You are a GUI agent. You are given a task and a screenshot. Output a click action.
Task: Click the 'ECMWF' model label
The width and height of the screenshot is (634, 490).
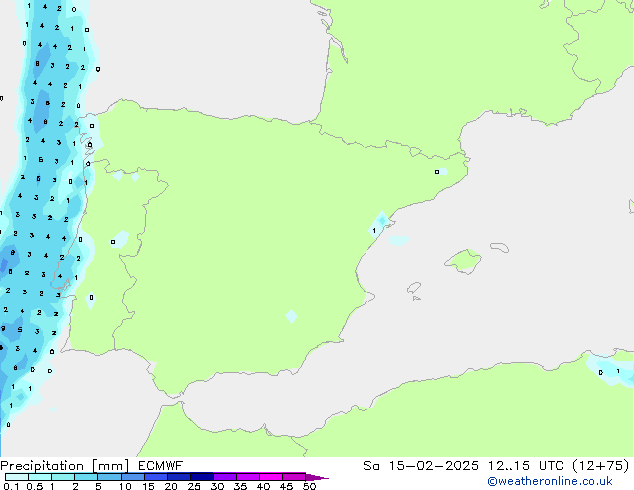161,466
